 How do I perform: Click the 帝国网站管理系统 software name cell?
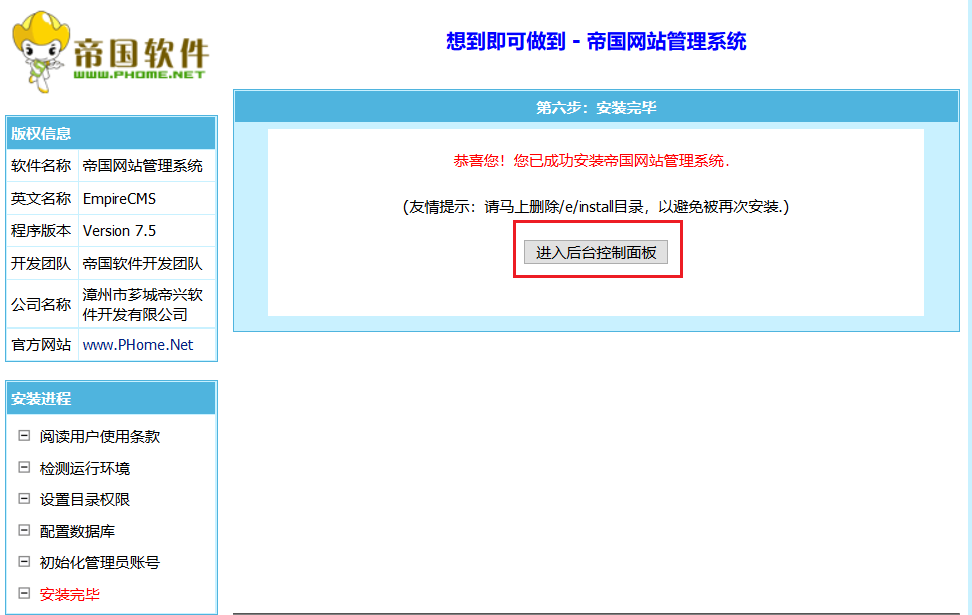147,166
